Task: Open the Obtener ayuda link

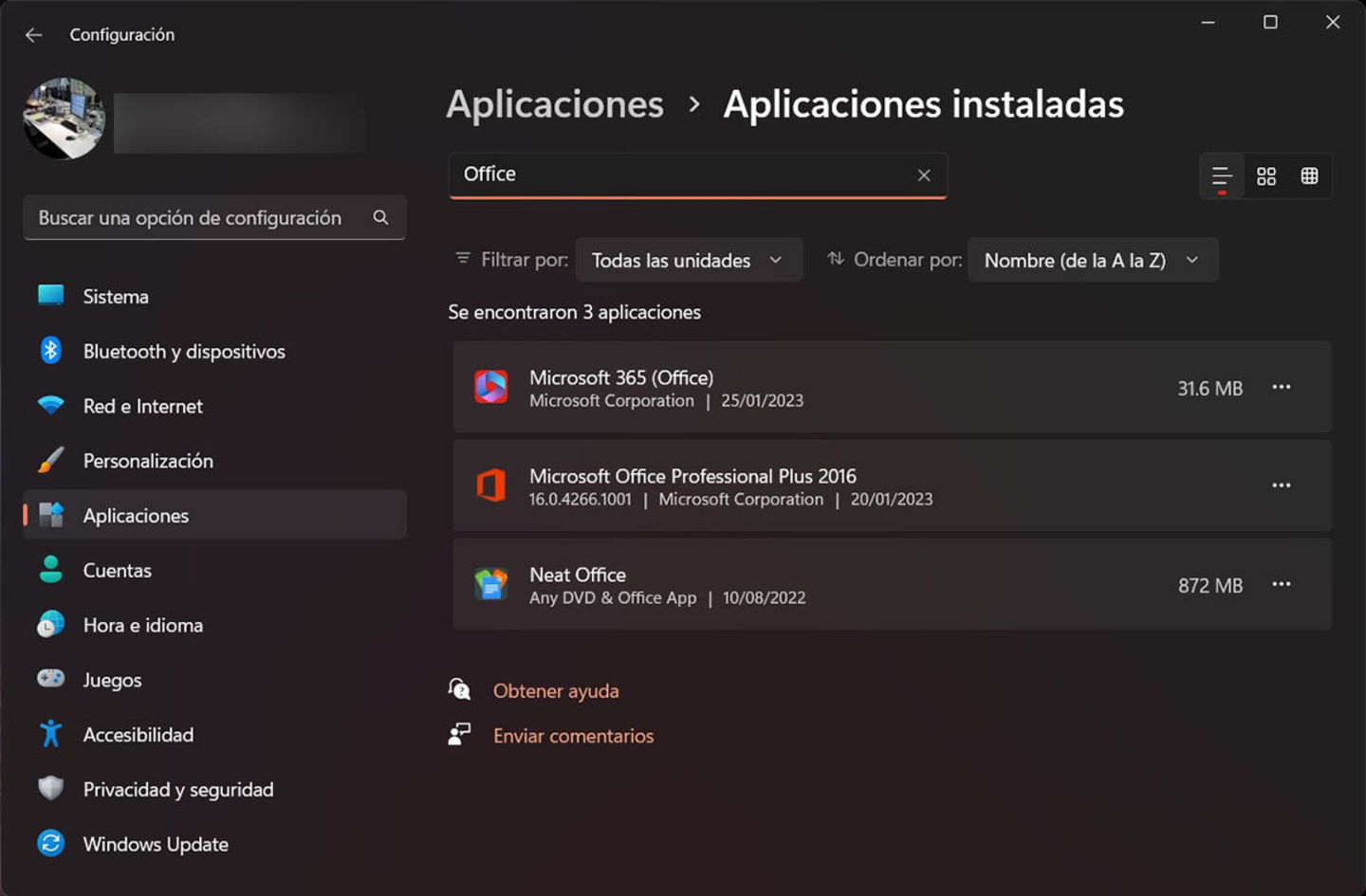Action: point(556,691)
